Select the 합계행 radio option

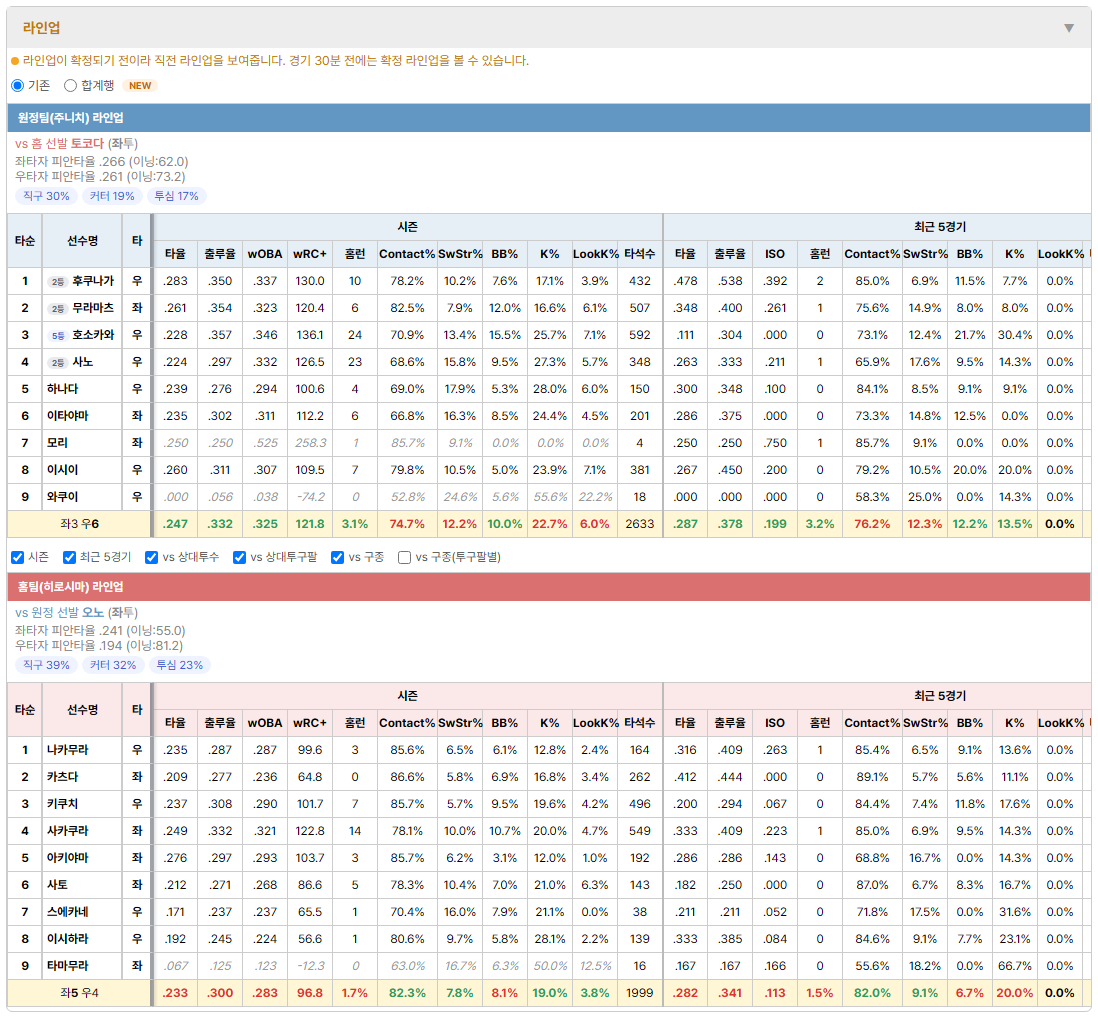tap(70, 85)
